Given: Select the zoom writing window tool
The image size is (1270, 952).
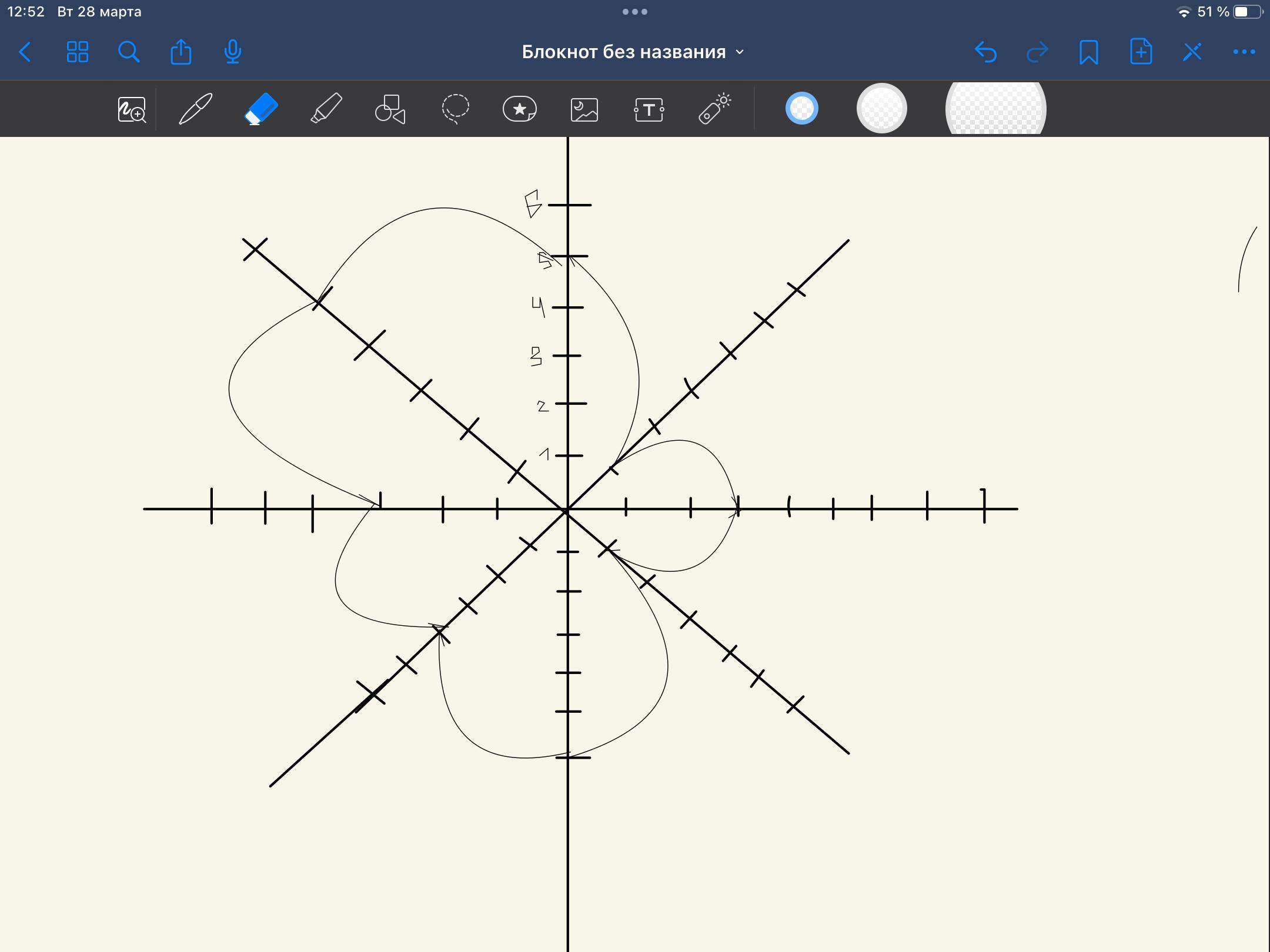Looking at the screenshot, I should pyautogui.click(x=132, y=109).
